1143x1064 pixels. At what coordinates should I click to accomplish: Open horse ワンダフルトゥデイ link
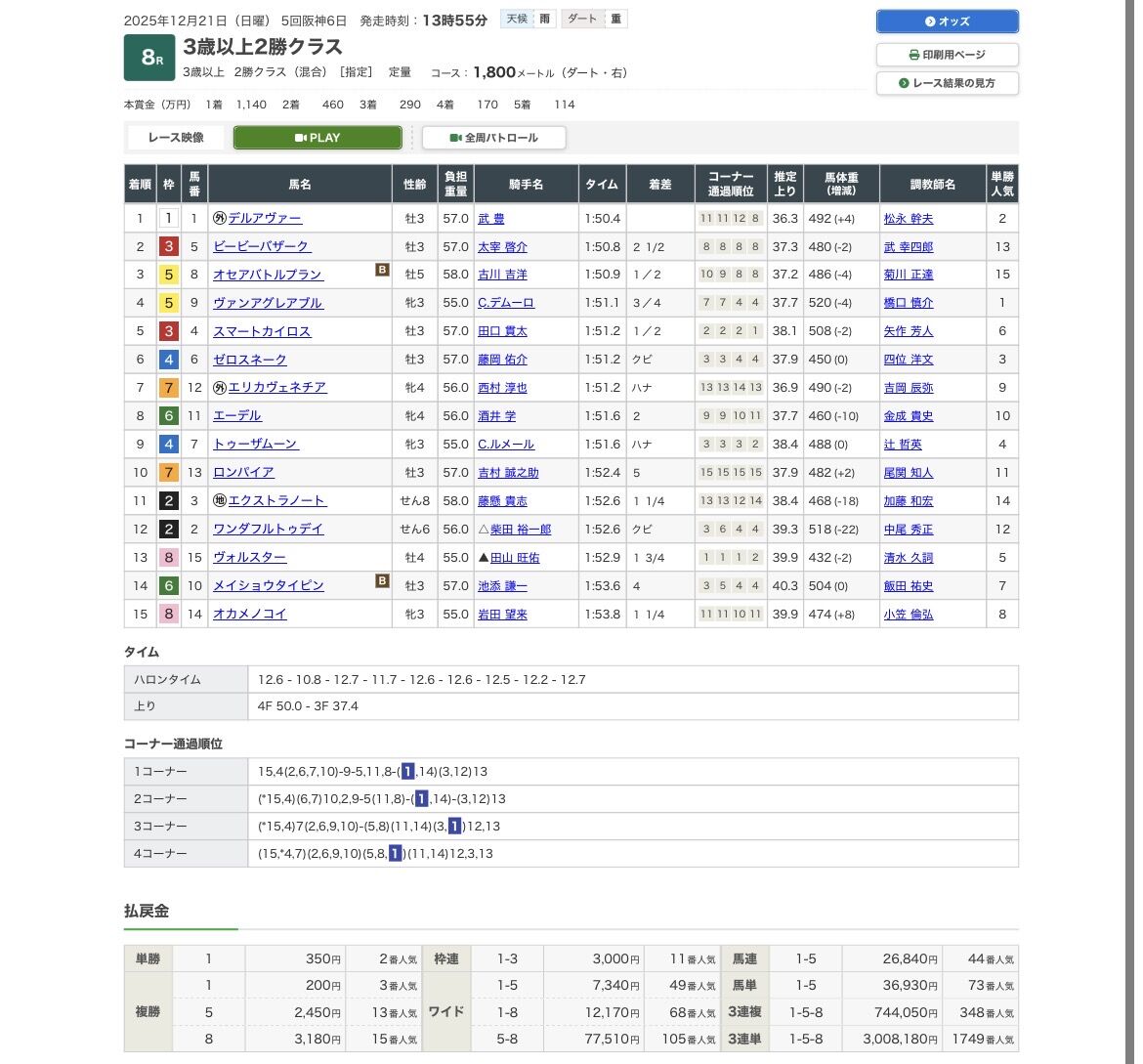point(268,529)
